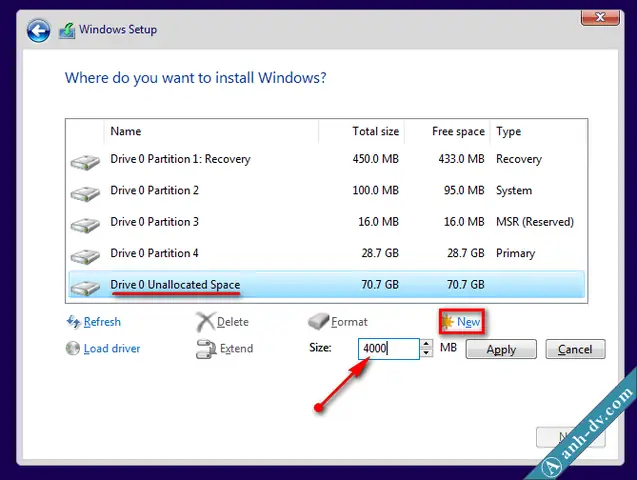Viewport: 637px width, 480px height.
Task: Select Drive 0 Partition 2 row
Action: [327, 190]
